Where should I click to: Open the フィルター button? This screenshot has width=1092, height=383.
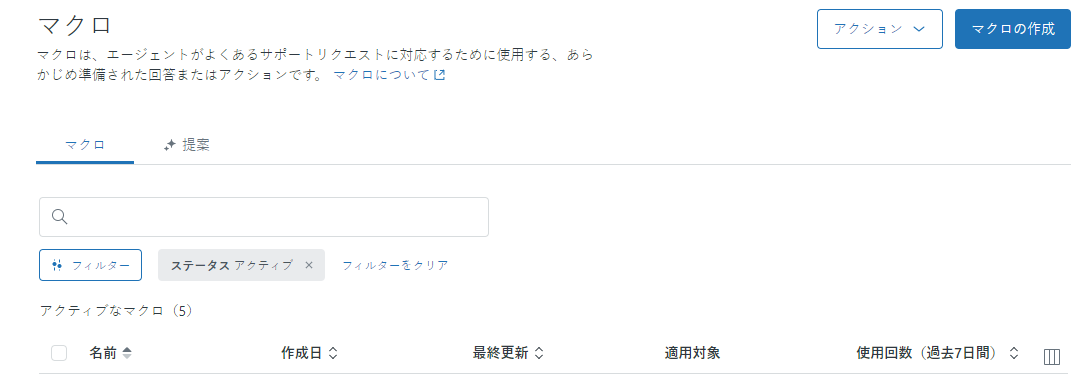[91, 265]
